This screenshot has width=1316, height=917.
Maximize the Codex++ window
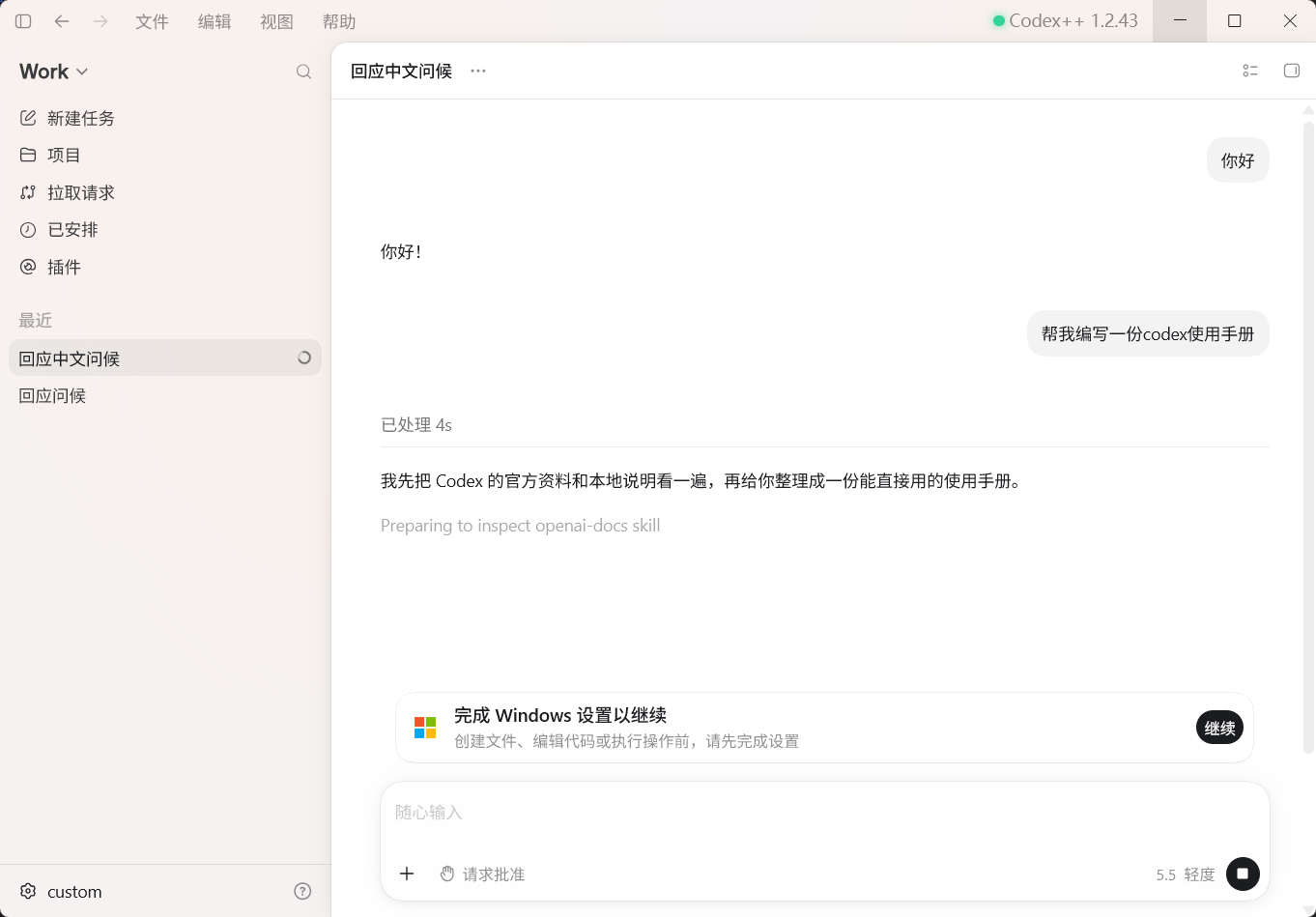tap(1234, 21)
